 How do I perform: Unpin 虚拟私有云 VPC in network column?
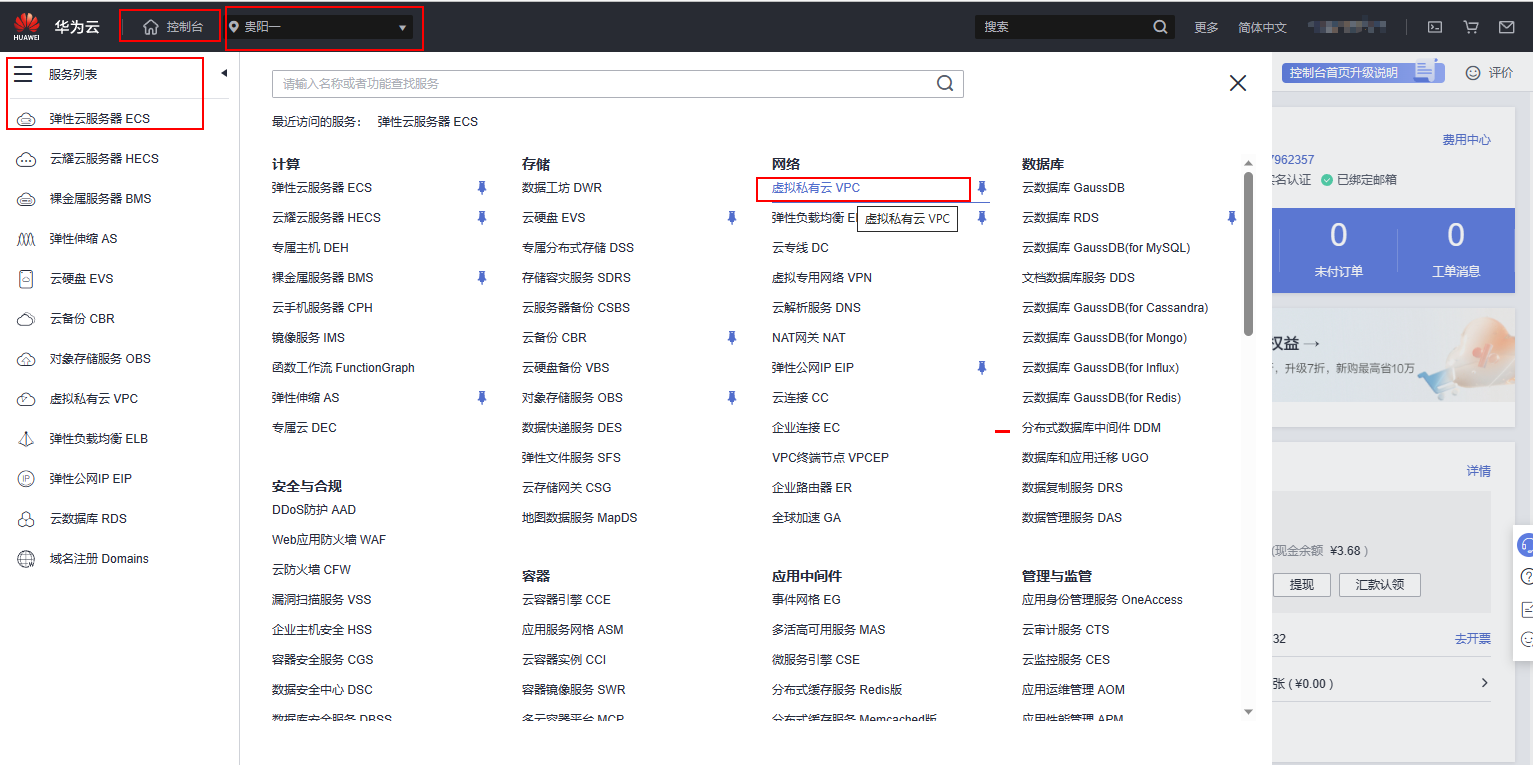(x=982, y=188)
